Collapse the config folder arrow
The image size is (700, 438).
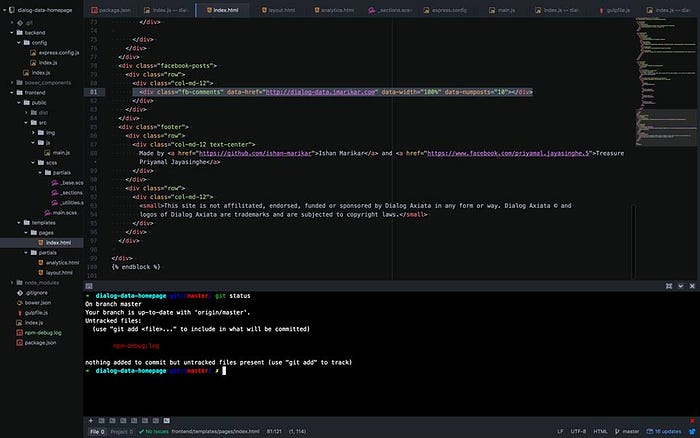(19, 42)
